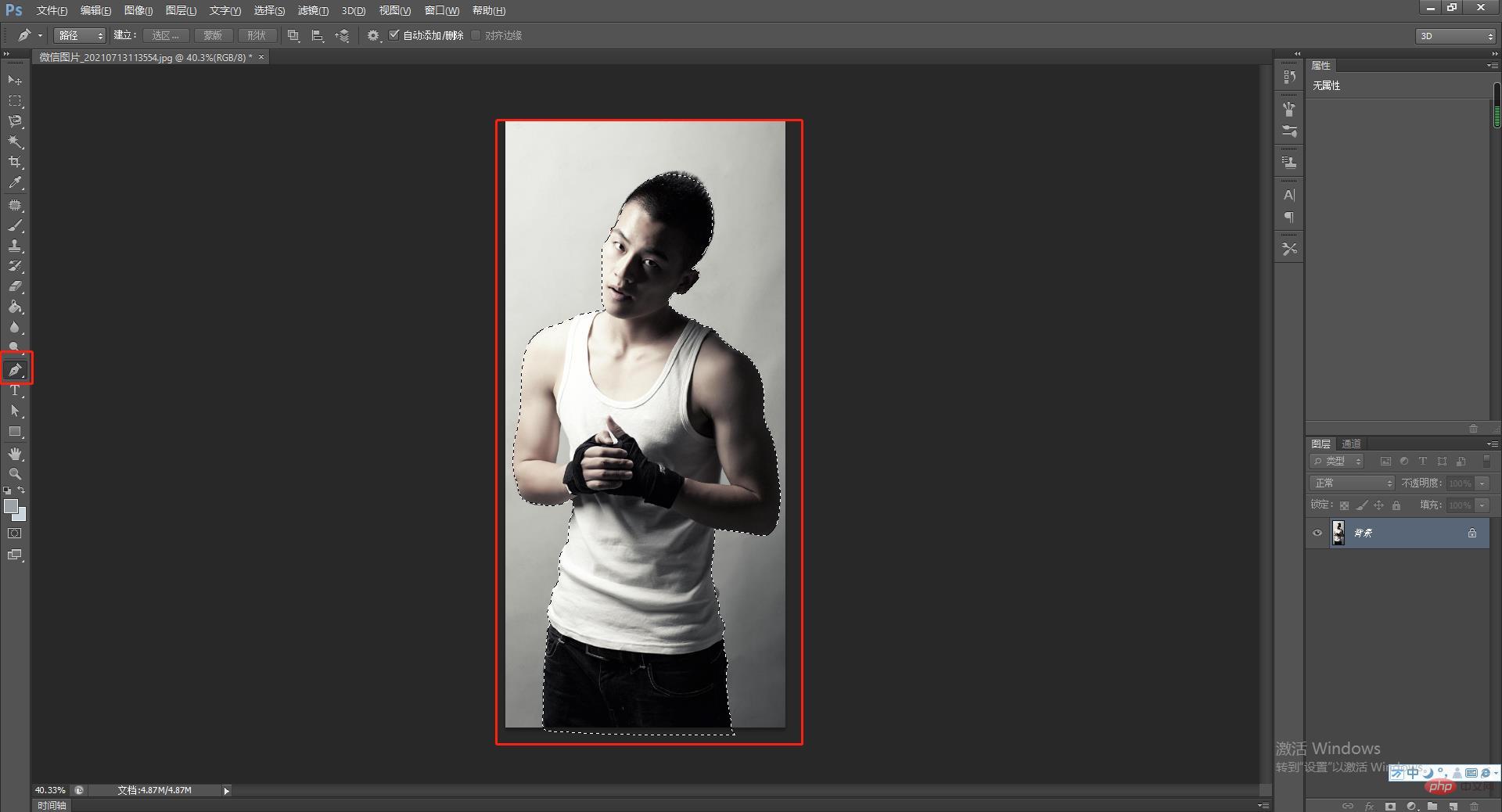Screen dimensions: 1502x812
Task: Select the Rectangular Marquee tool
Action: click(15, 101)
